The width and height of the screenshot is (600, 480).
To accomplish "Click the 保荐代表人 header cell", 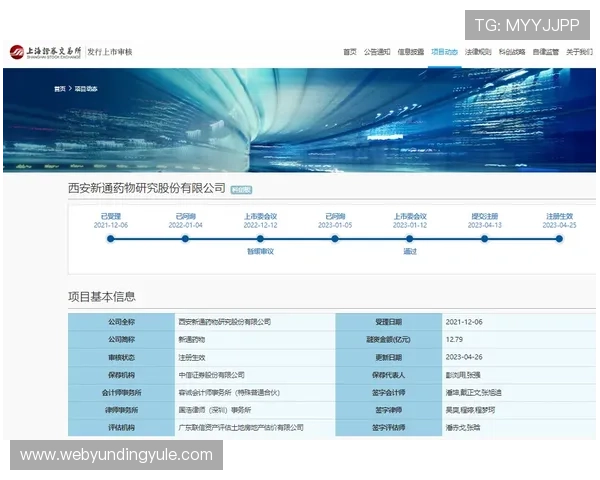I will click(388, 375).
